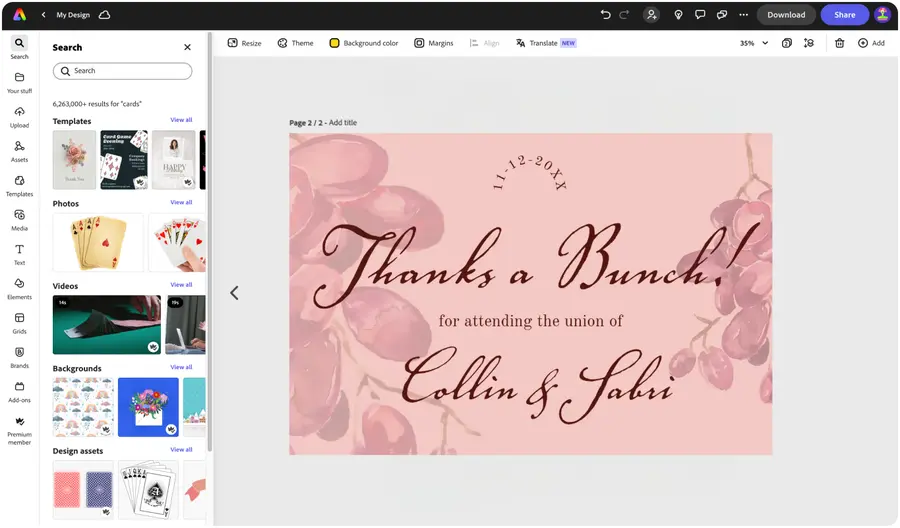Open the Text tool in sidebar
This screenshot has width=900, height=528.
click(x=19, y=254)
